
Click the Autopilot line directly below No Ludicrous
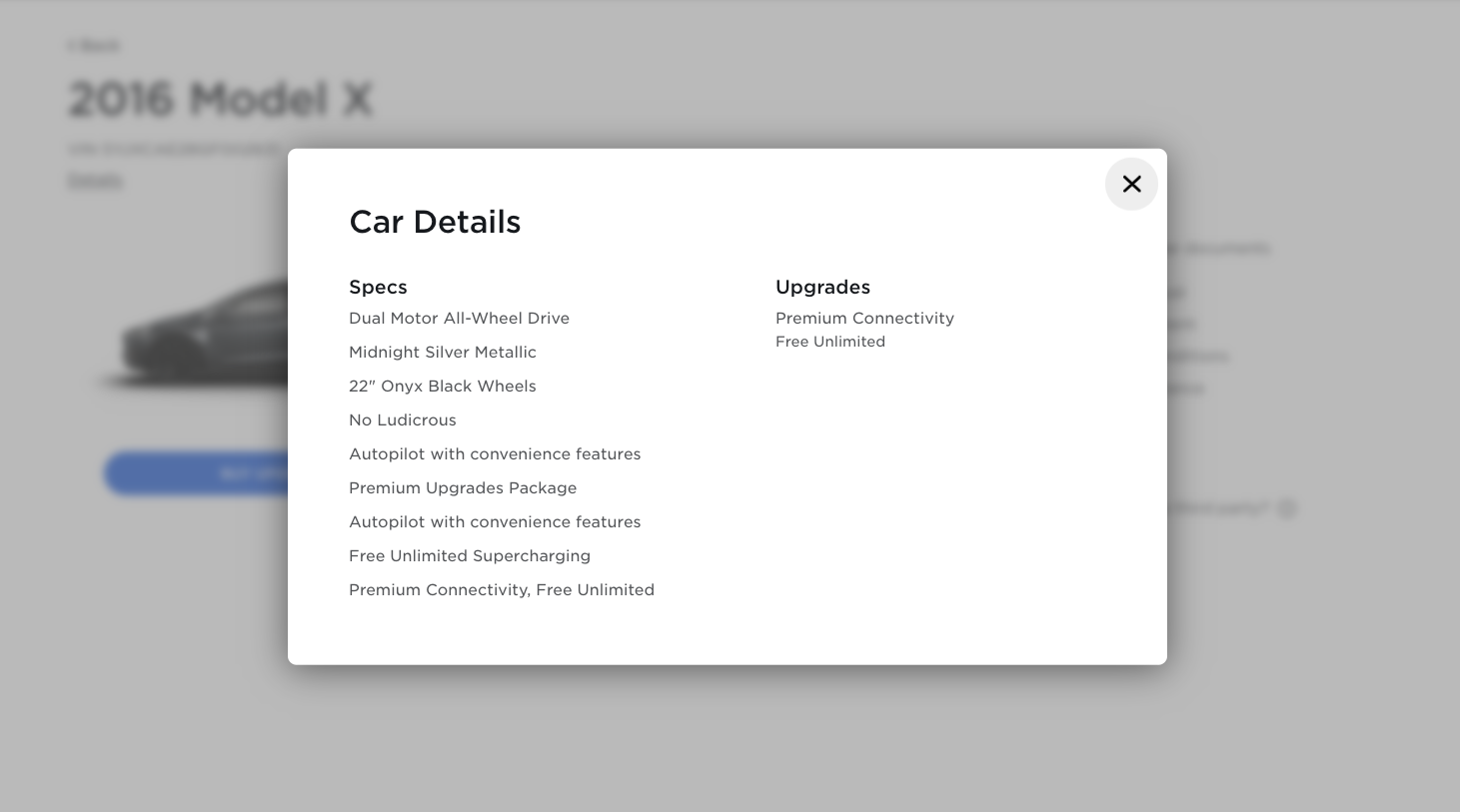[495, 454]
